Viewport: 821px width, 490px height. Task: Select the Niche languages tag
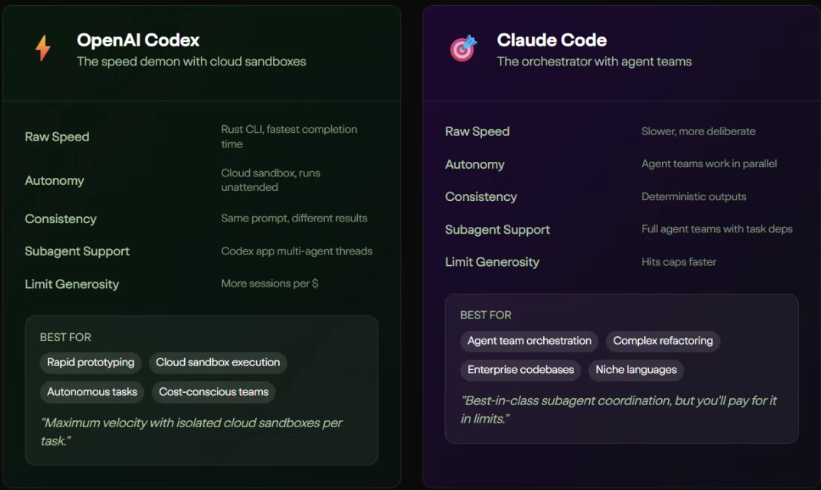tap(635, 370)
